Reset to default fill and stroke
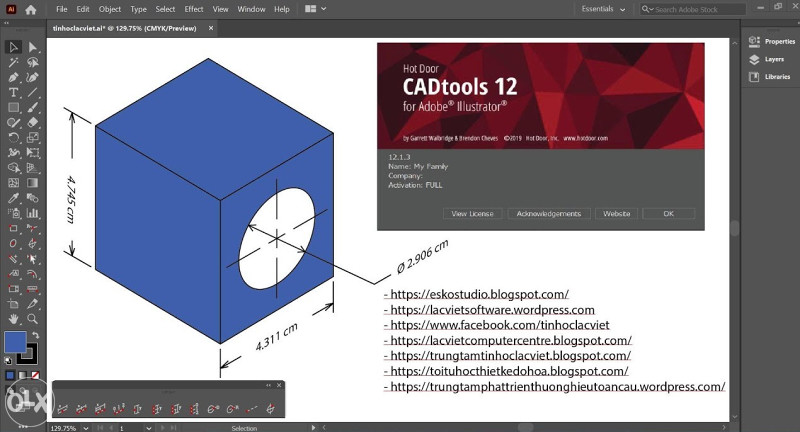Viewport: 800px width, 432px height. [x=8, y=361]
